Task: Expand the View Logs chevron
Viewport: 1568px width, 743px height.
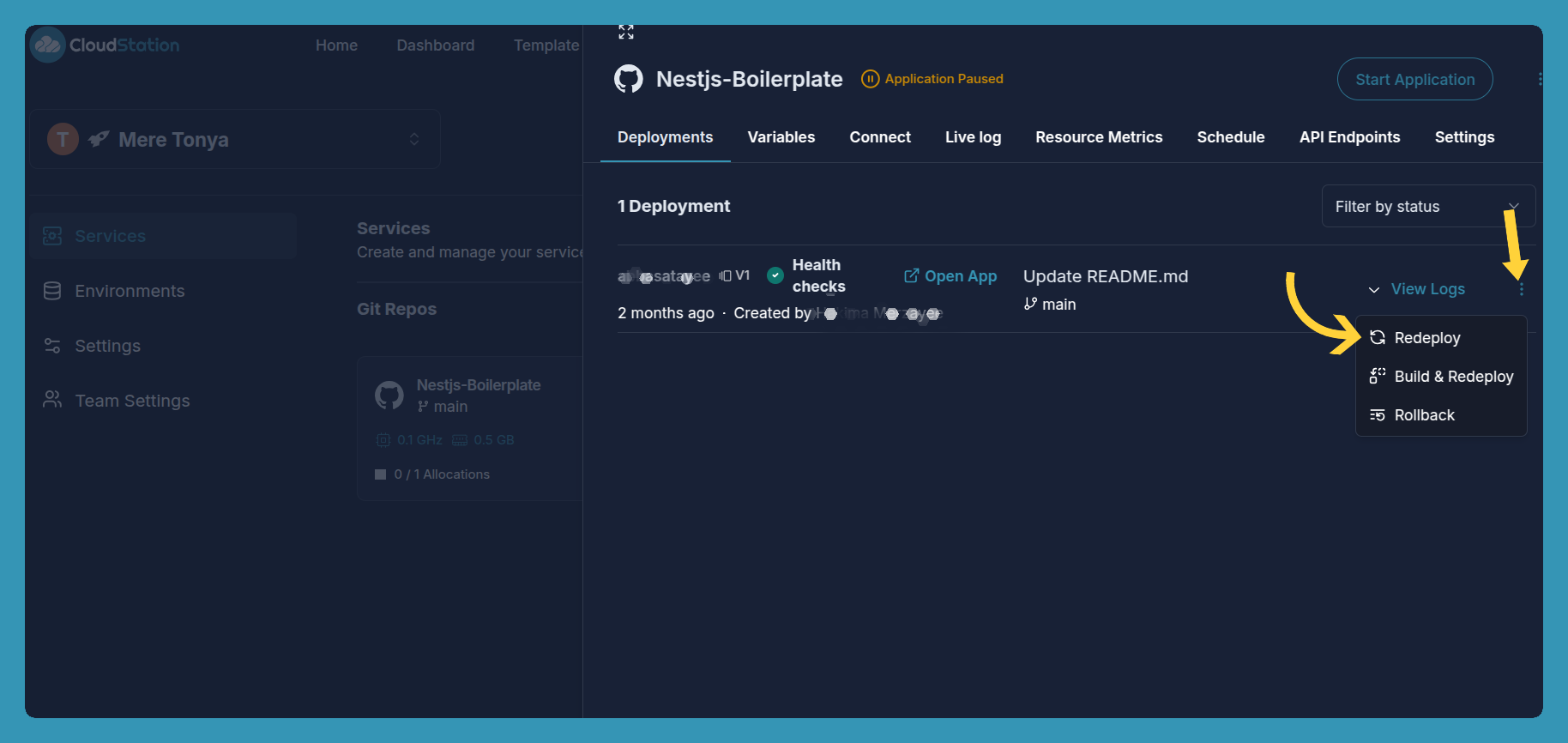Action: pyautogui.click(x=1374, y=290)
